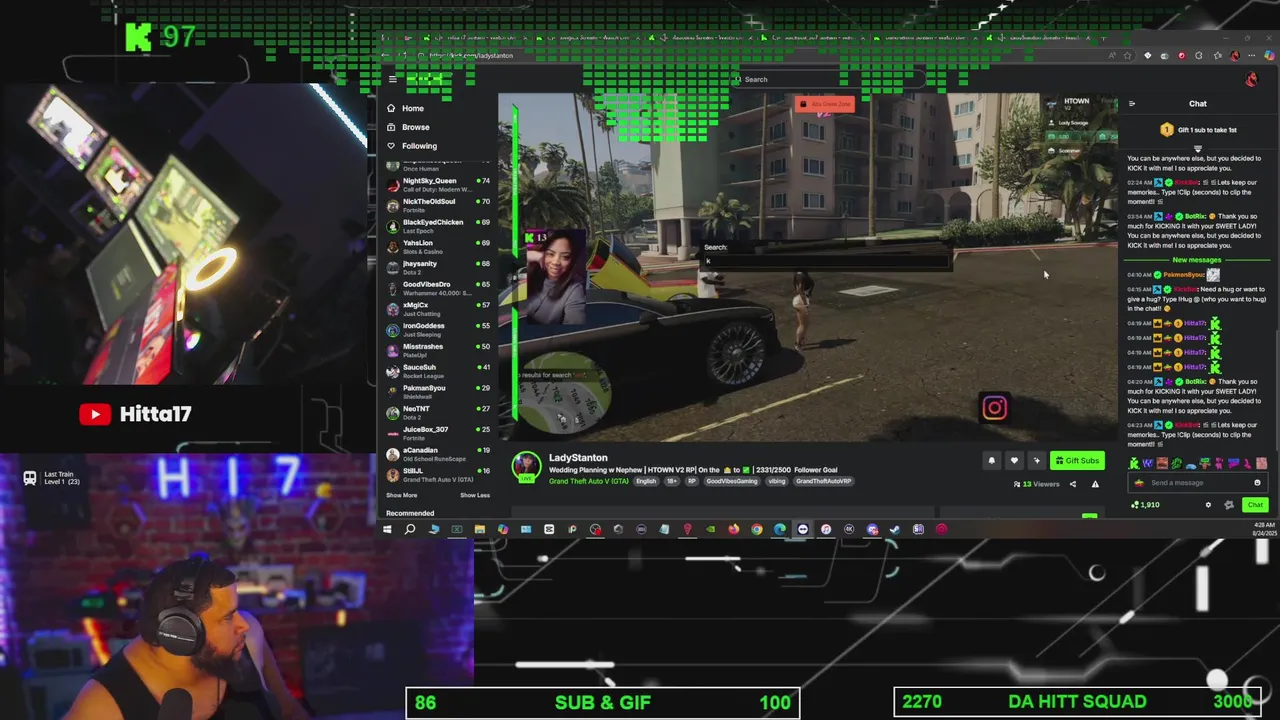Open the user profile avatar menu
Viewport: 1280px width, 720px height.
(1252, 79)
